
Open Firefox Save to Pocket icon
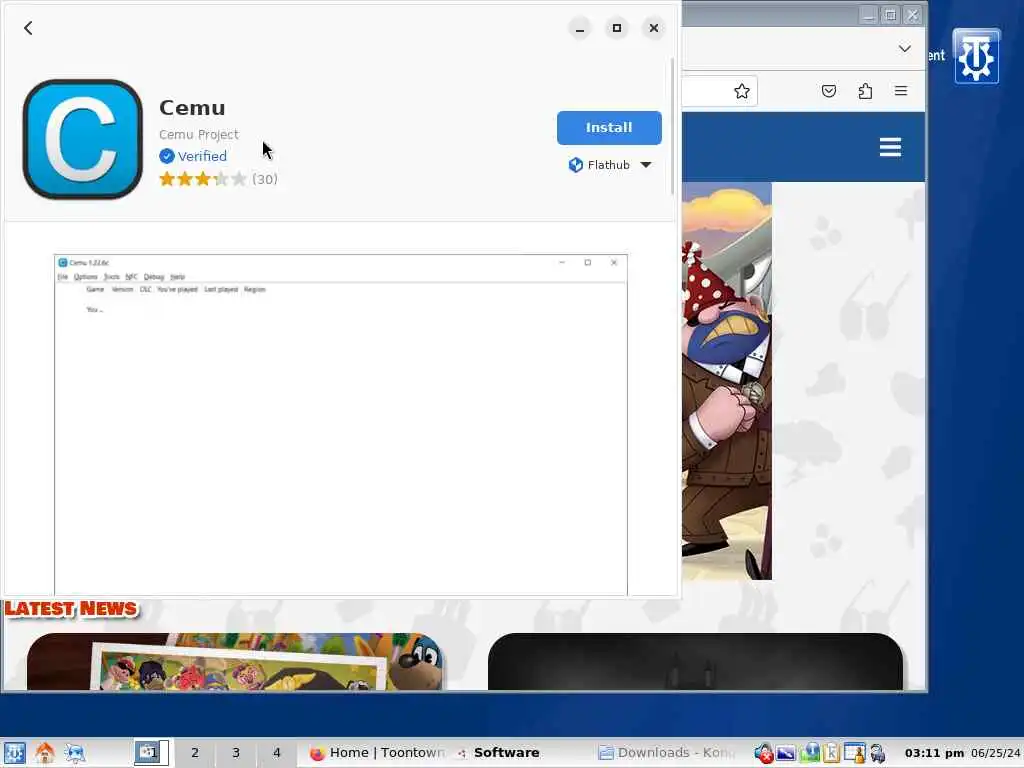point(829,91)
